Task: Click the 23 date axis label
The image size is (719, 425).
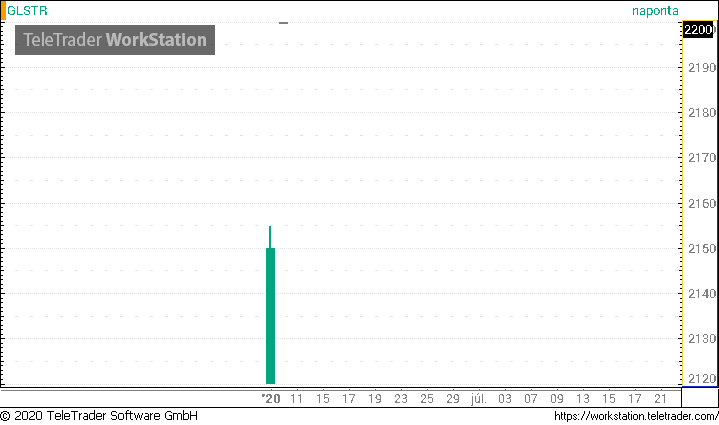Action: (x=401, y=398)
